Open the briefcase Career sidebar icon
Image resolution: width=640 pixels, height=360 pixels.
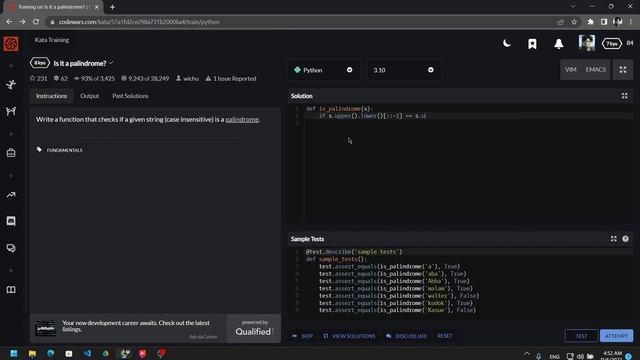[11, 153]
